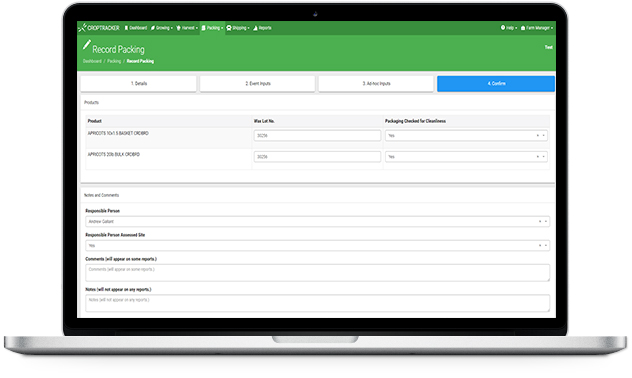This screenshot has width=632, height=378.
Task: Click the pencil icon beside Record Packing
Action: click(x=87, y=45)
